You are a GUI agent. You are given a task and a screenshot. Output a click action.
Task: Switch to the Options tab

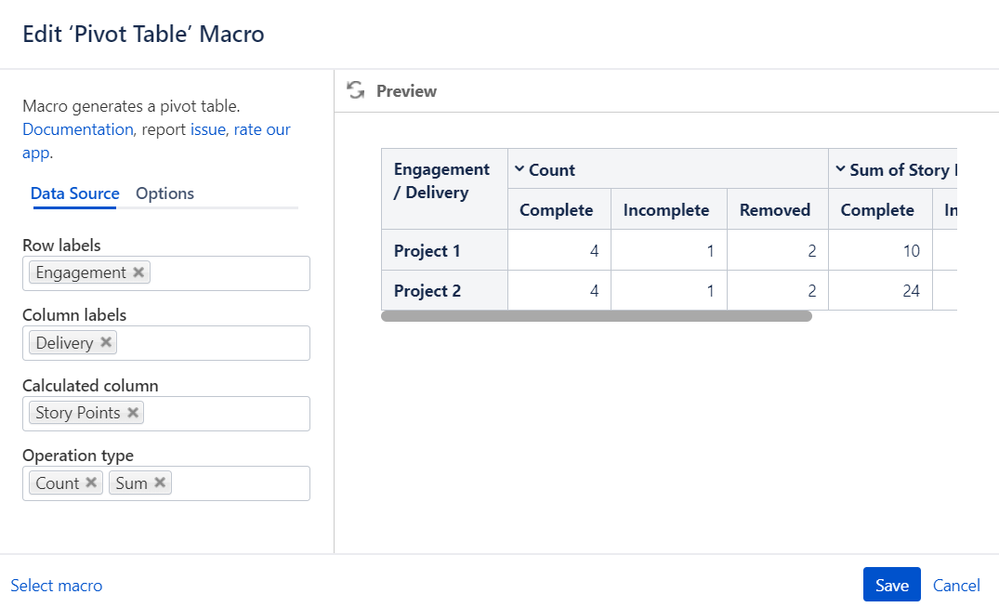pos(164,193)
